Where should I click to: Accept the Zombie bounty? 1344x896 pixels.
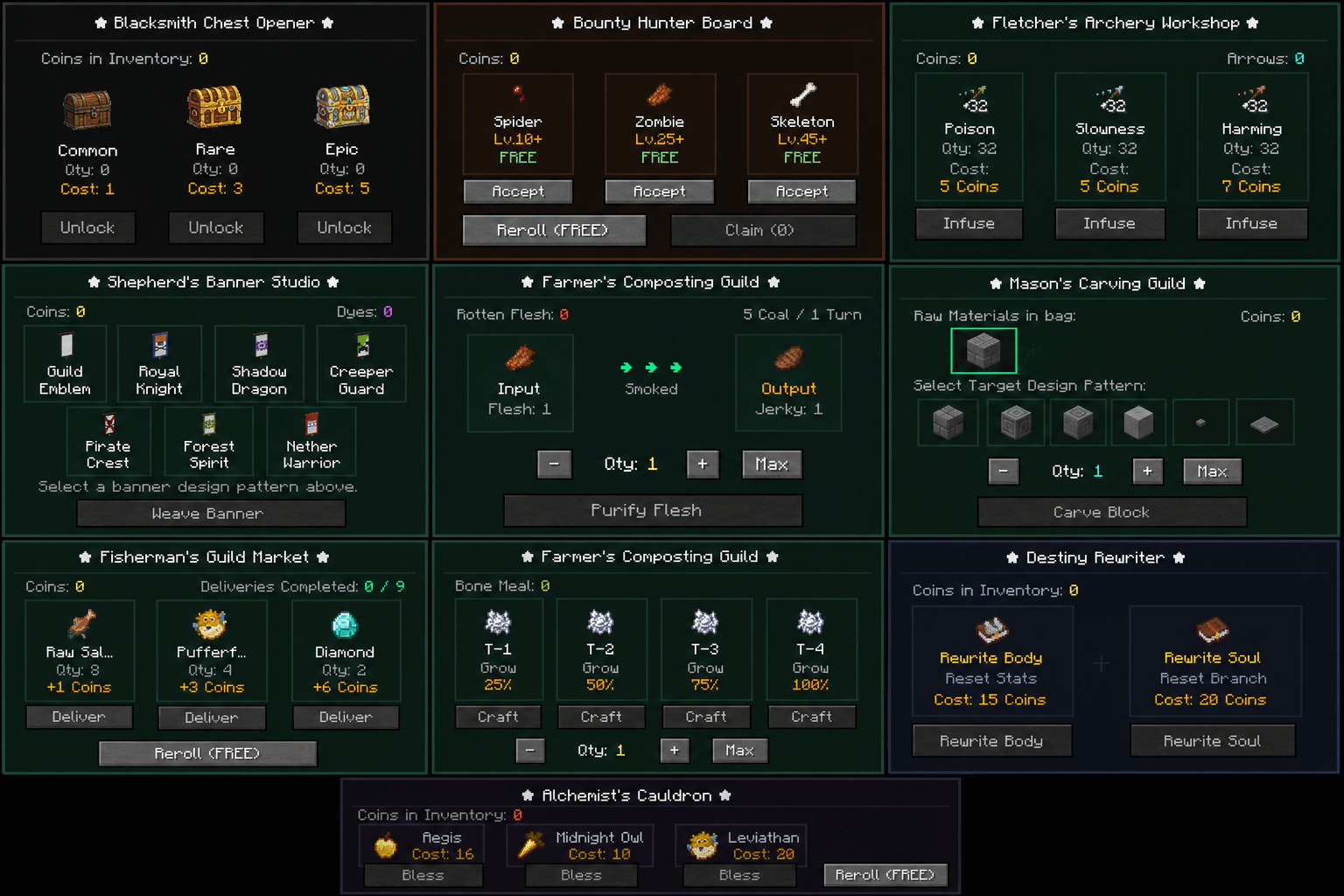pos(660,192)
